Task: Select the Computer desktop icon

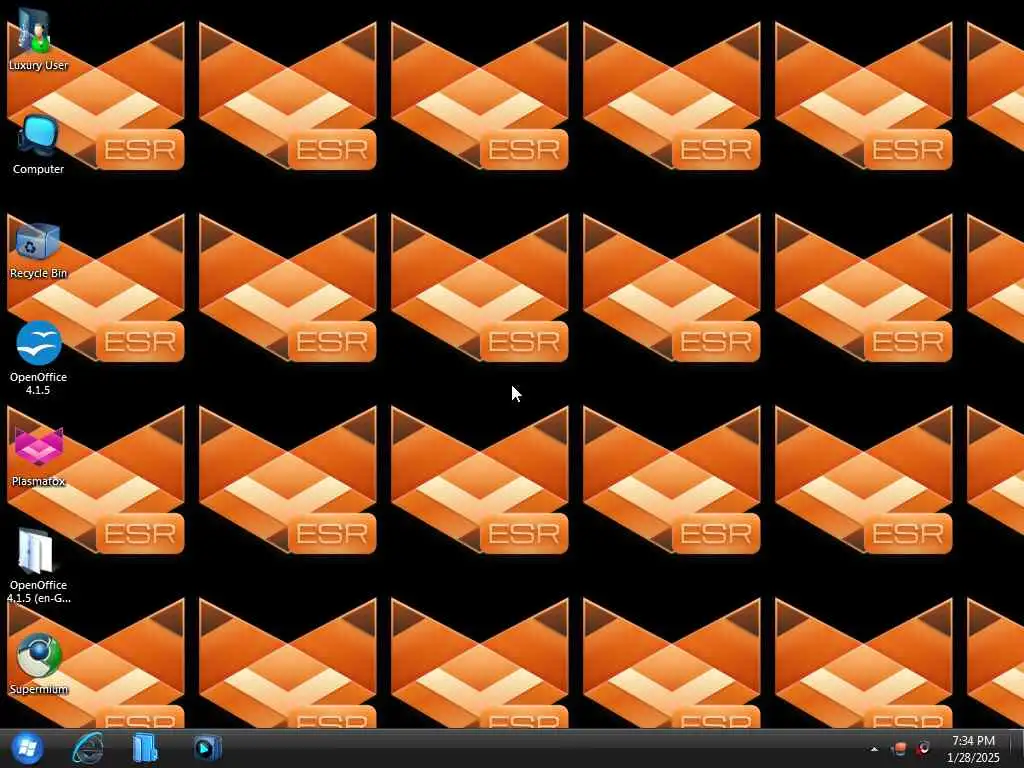Action: pos(38,144)
